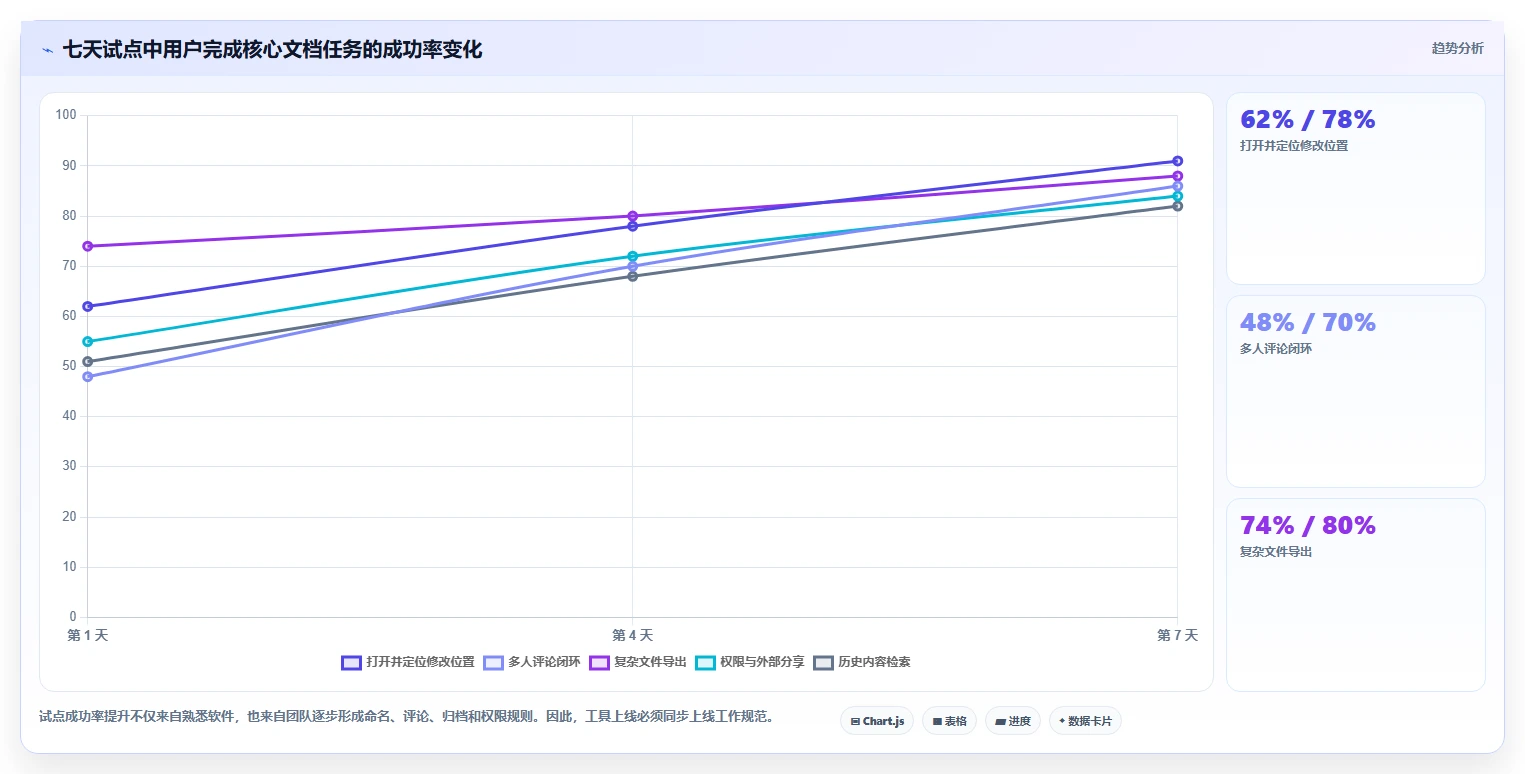Image resolution: width=1525 pixels, height=774 pixels.
Task: Click day 4 point of 历史内容检索 line at 68
Action: point(633,276)
